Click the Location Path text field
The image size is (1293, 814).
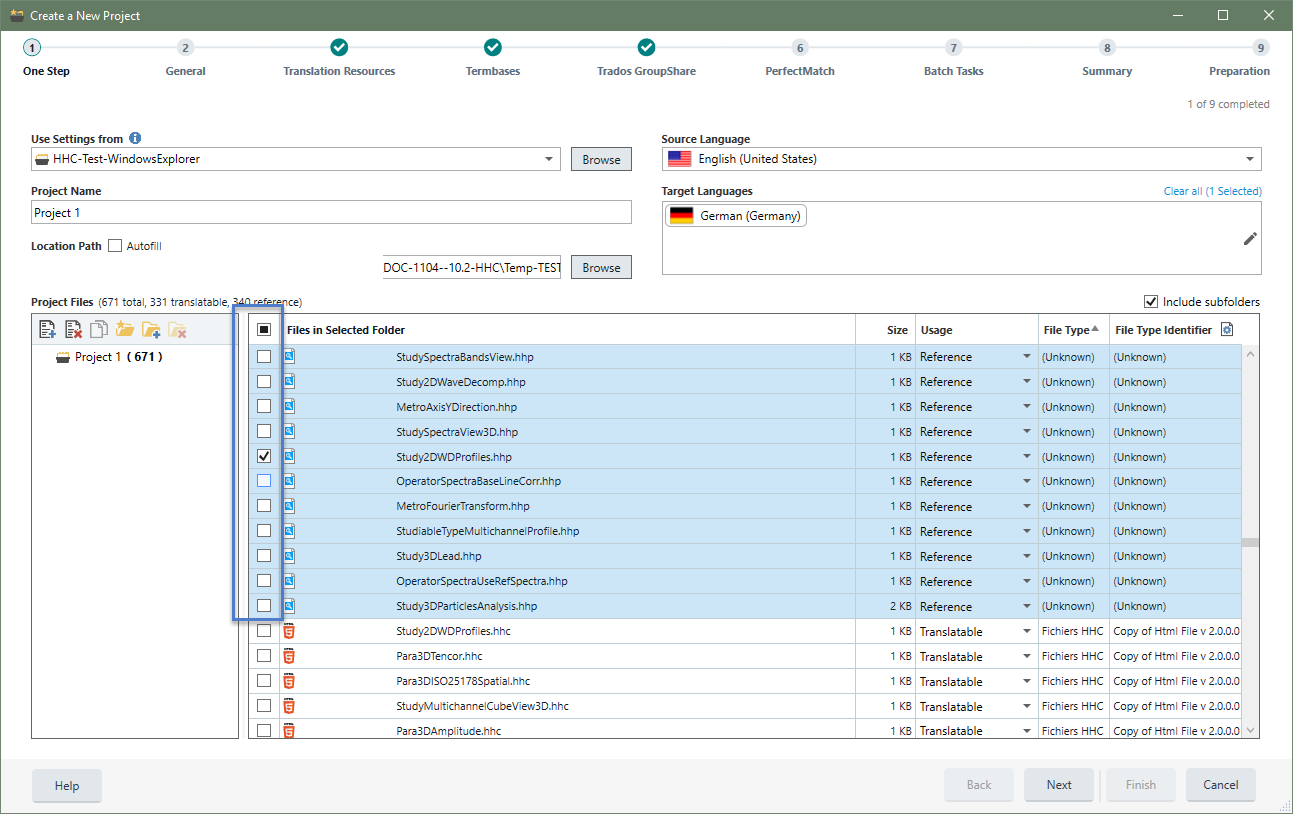(472, 267)
